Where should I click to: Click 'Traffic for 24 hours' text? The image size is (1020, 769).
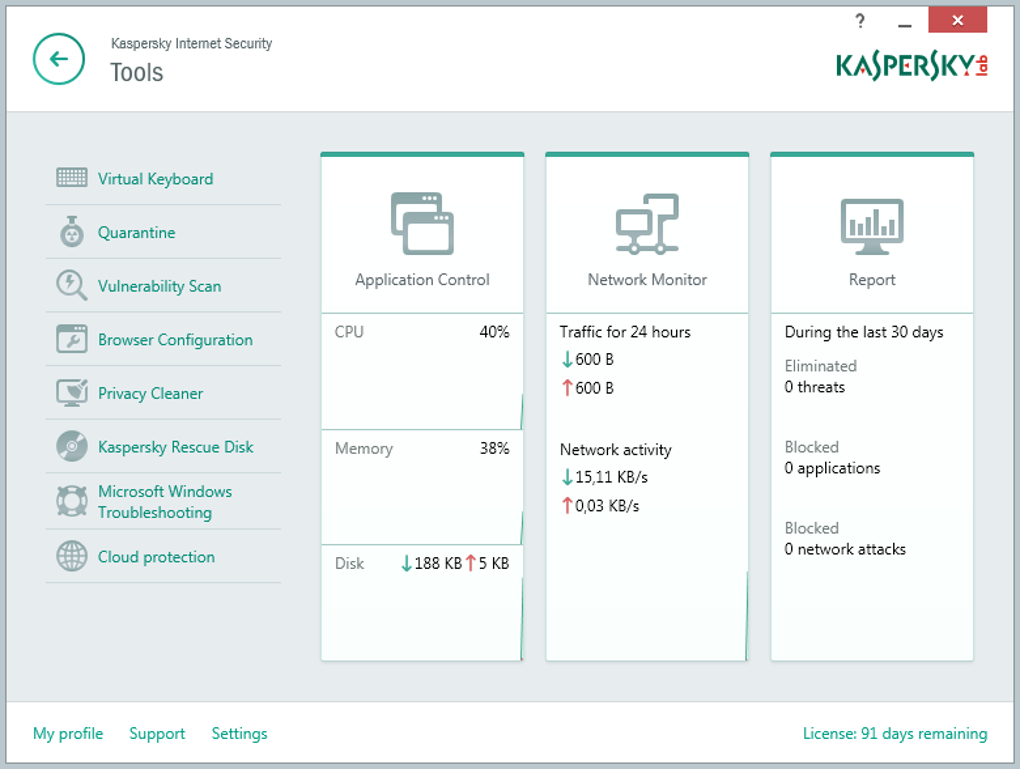(x=625, y=332)
